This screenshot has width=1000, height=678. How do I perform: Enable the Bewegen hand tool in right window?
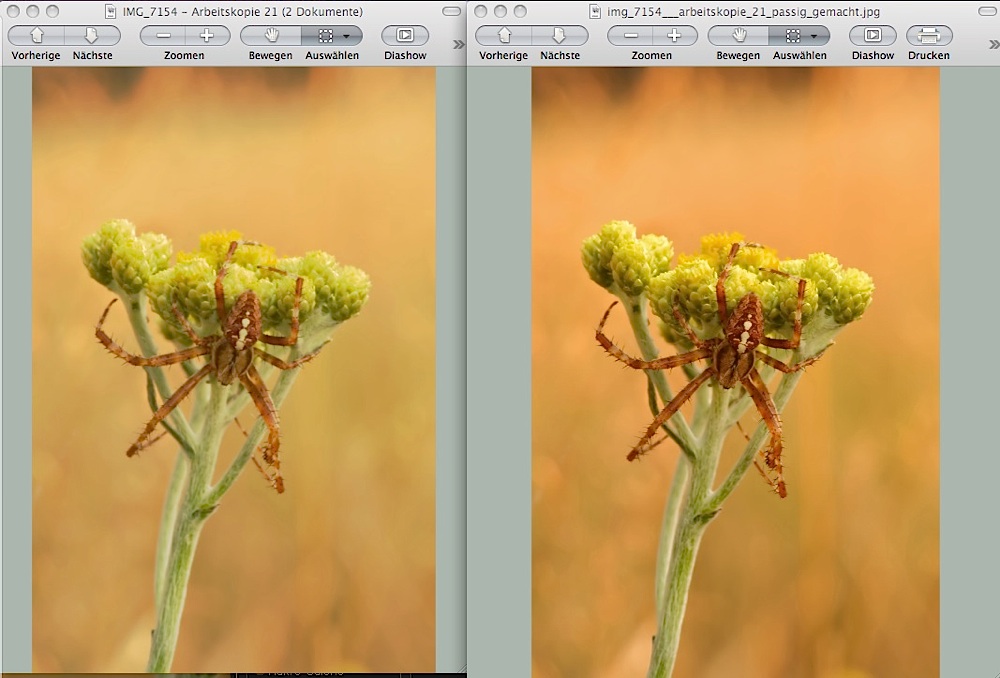click(x=738, y=35)
